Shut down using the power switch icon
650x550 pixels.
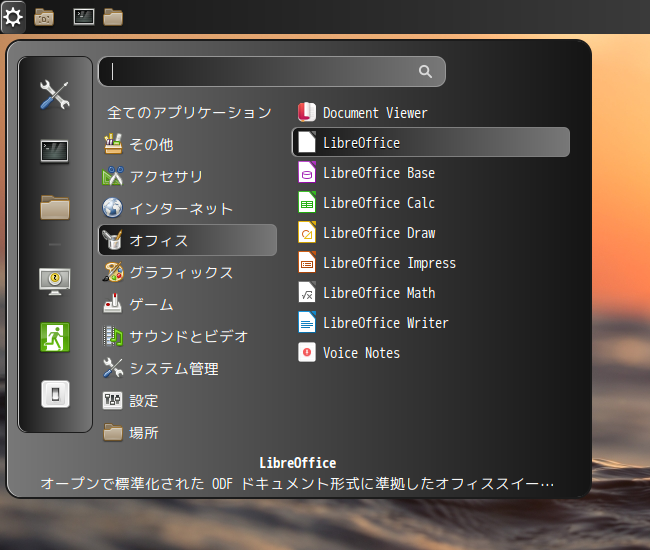[x=55, y=394]
